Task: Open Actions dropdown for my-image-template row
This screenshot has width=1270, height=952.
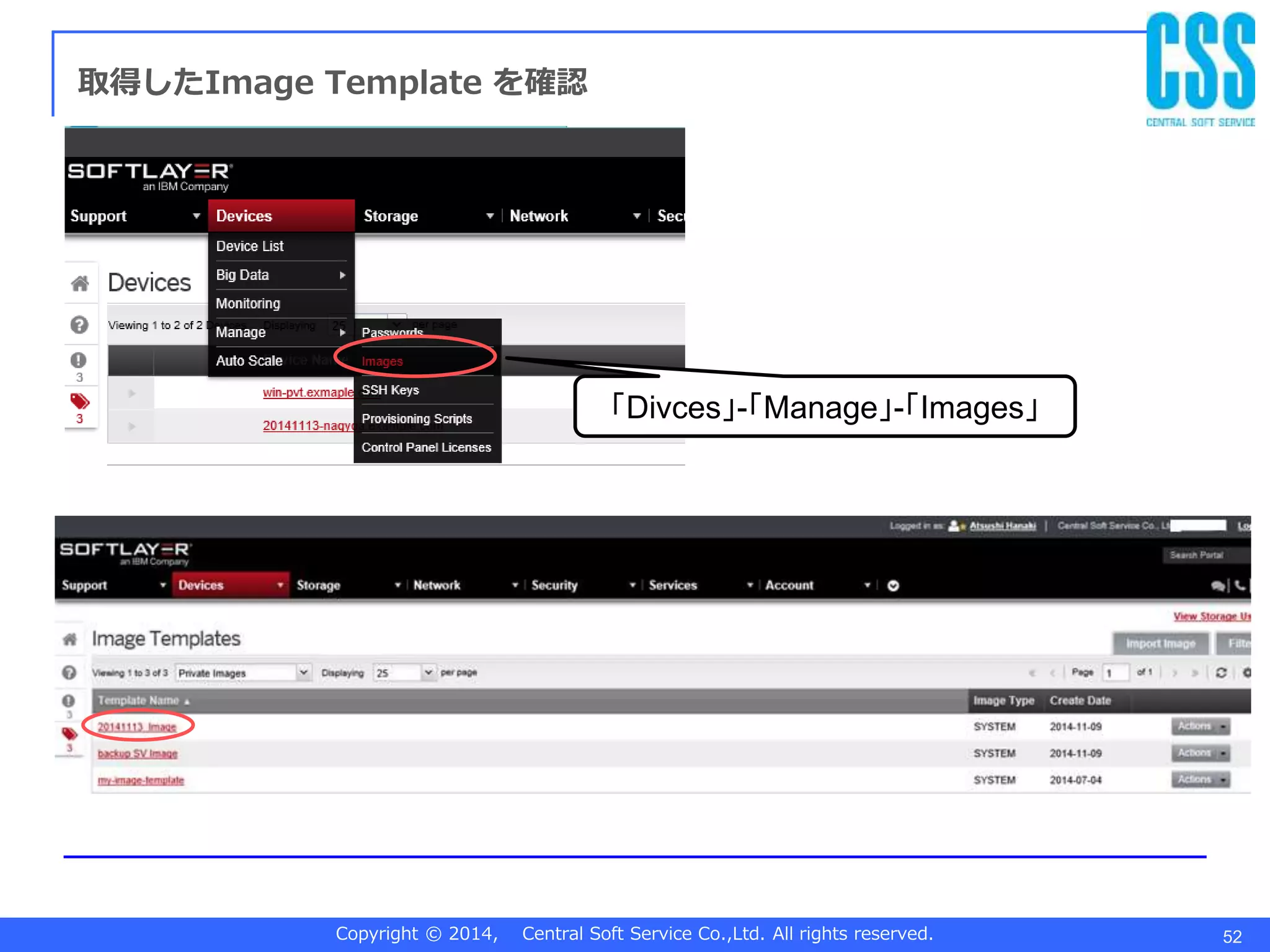Action: point(1201,780)
